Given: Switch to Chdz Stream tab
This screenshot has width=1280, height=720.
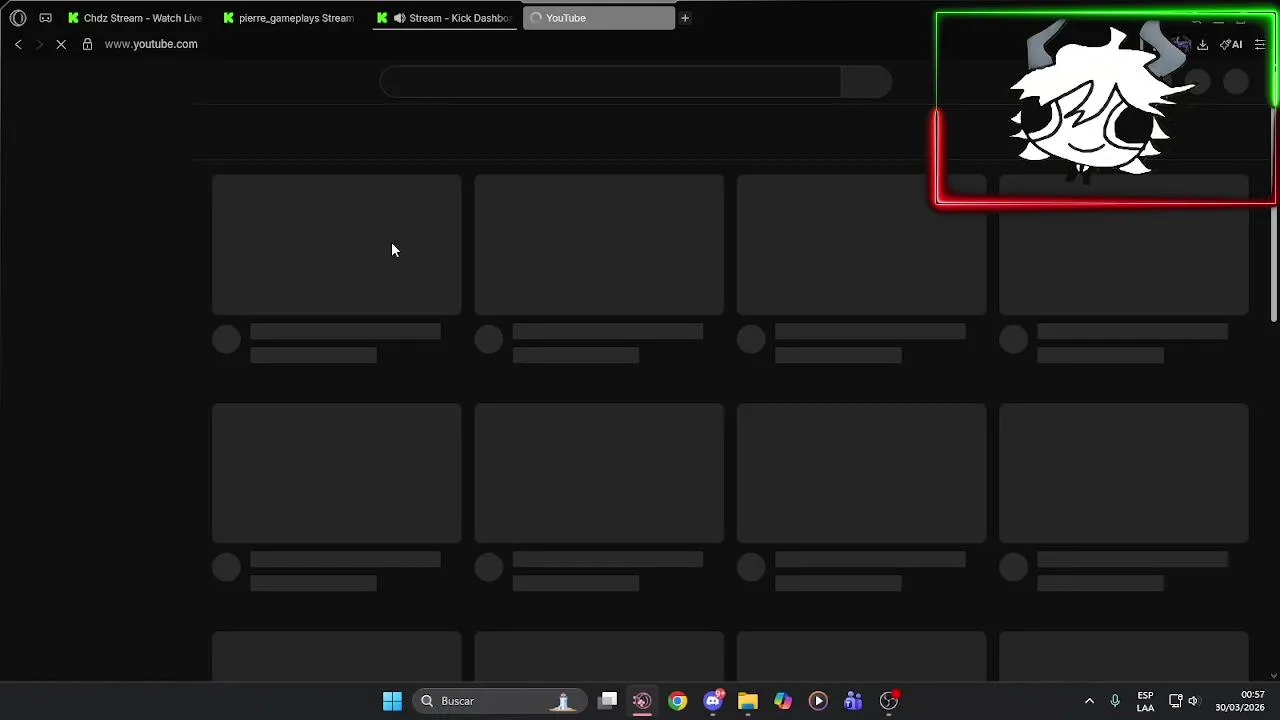Looking at the screenshot, I should [x=135, y=18].
